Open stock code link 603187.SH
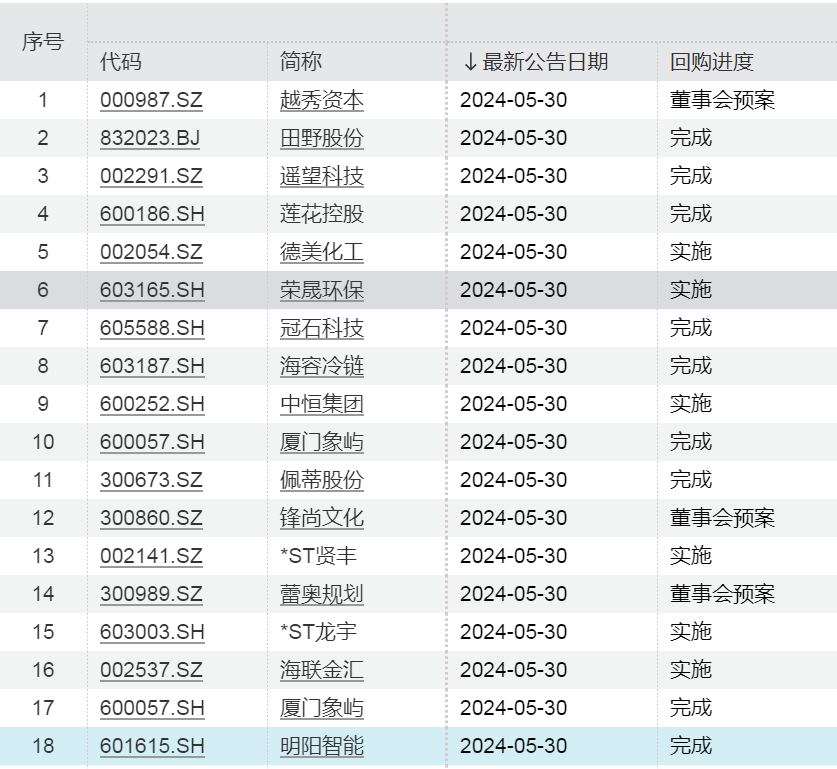Viewport: 837px width, 769px height. (x=152, y=366)
